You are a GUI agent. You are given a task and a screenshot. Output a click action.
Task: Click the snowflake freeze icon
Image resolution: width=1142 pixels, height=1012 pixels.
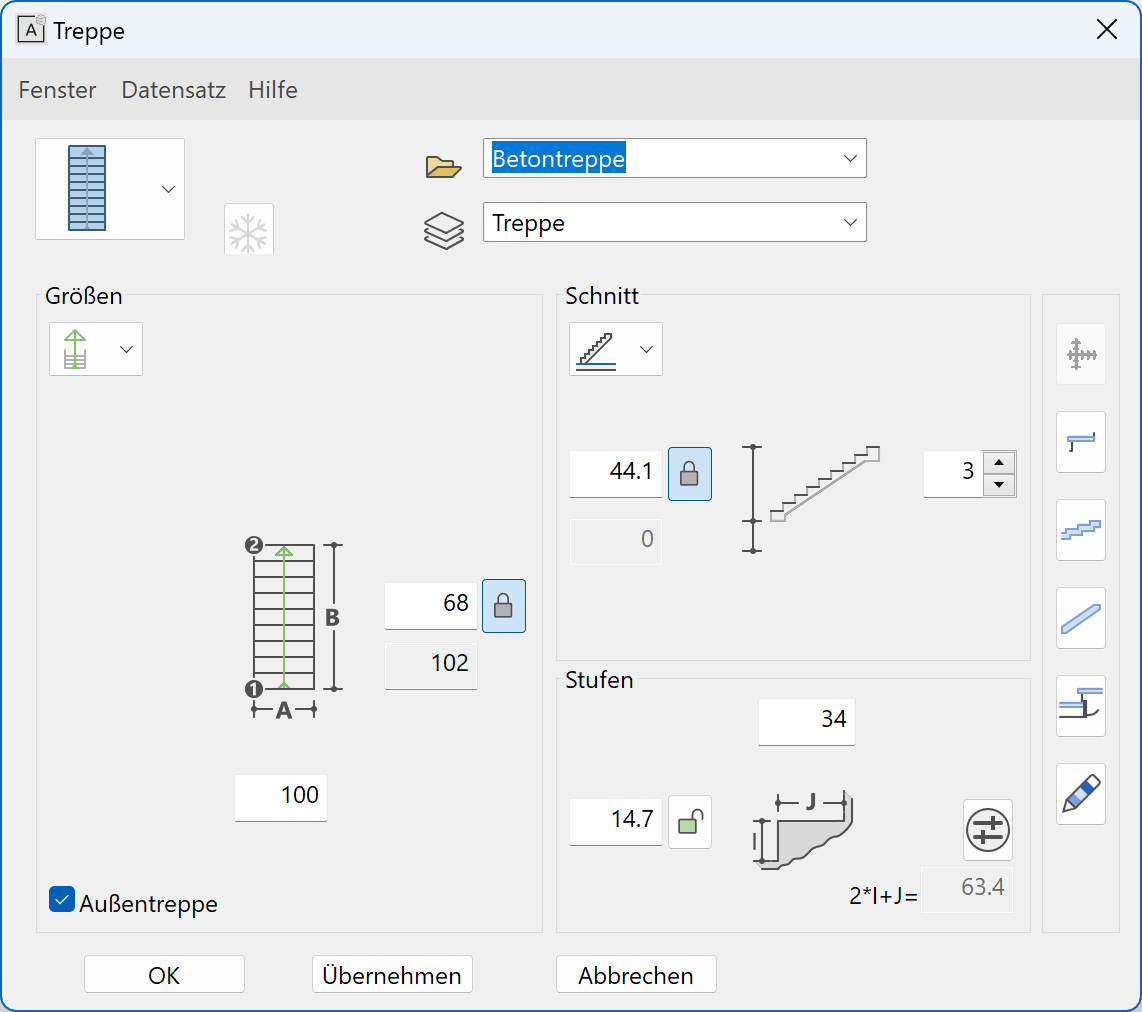(249, 231)
